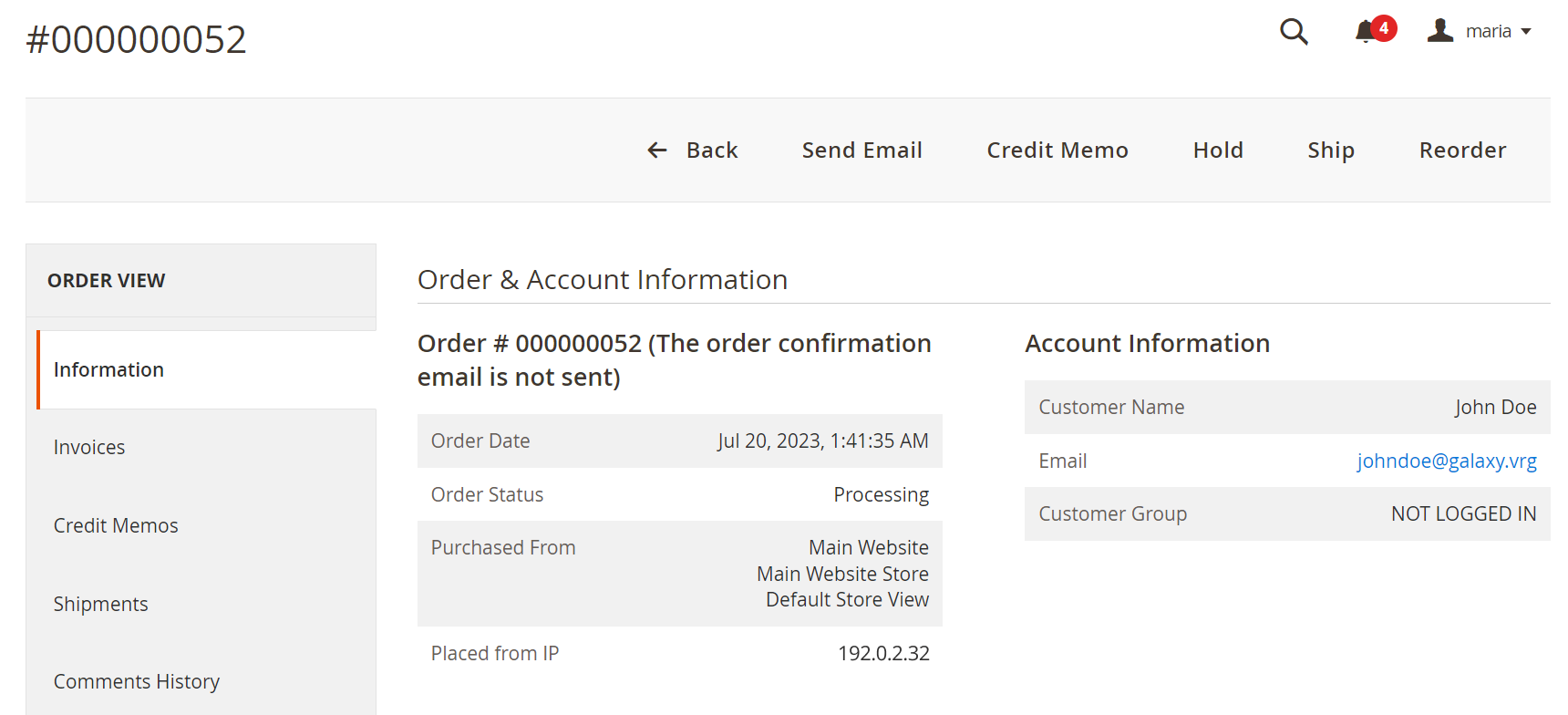The width and height of the screenshot is (1568, 715).
Task: Expand the maria account dropdown arrow
Action: pos(1526,32)
